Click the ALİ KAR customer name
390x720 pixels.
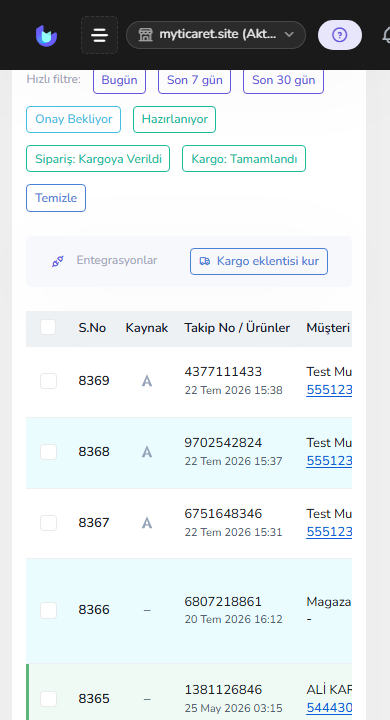329,690
